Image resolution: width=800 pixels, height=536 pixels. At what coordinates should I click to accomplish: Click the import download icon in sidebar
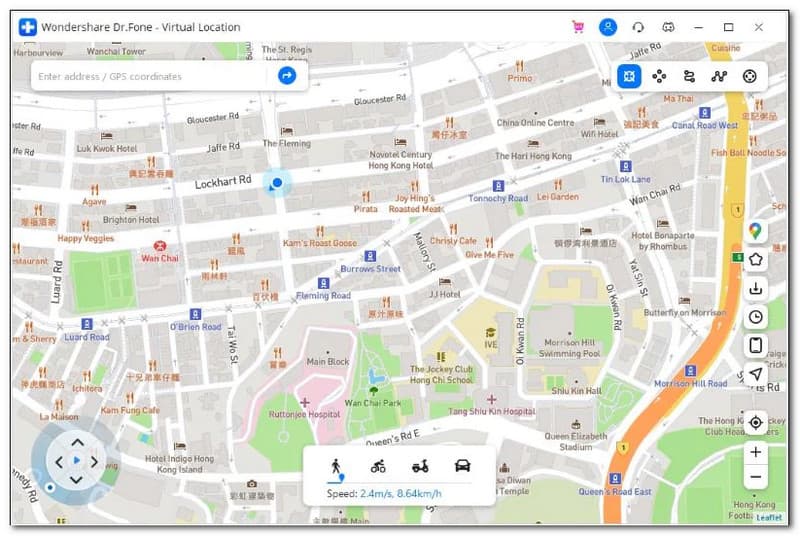coord(756,288)
